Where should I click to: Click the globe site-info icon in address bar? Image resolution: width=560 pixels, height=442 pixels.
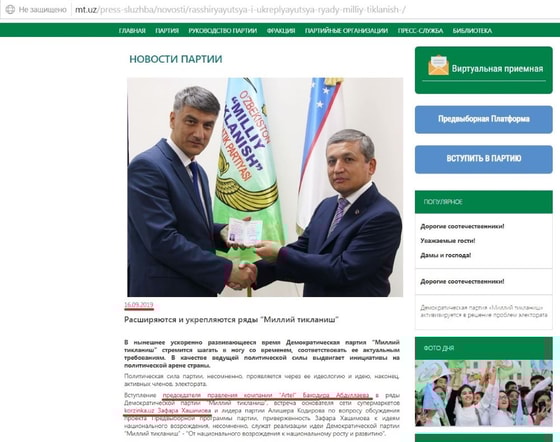point(10,9)
